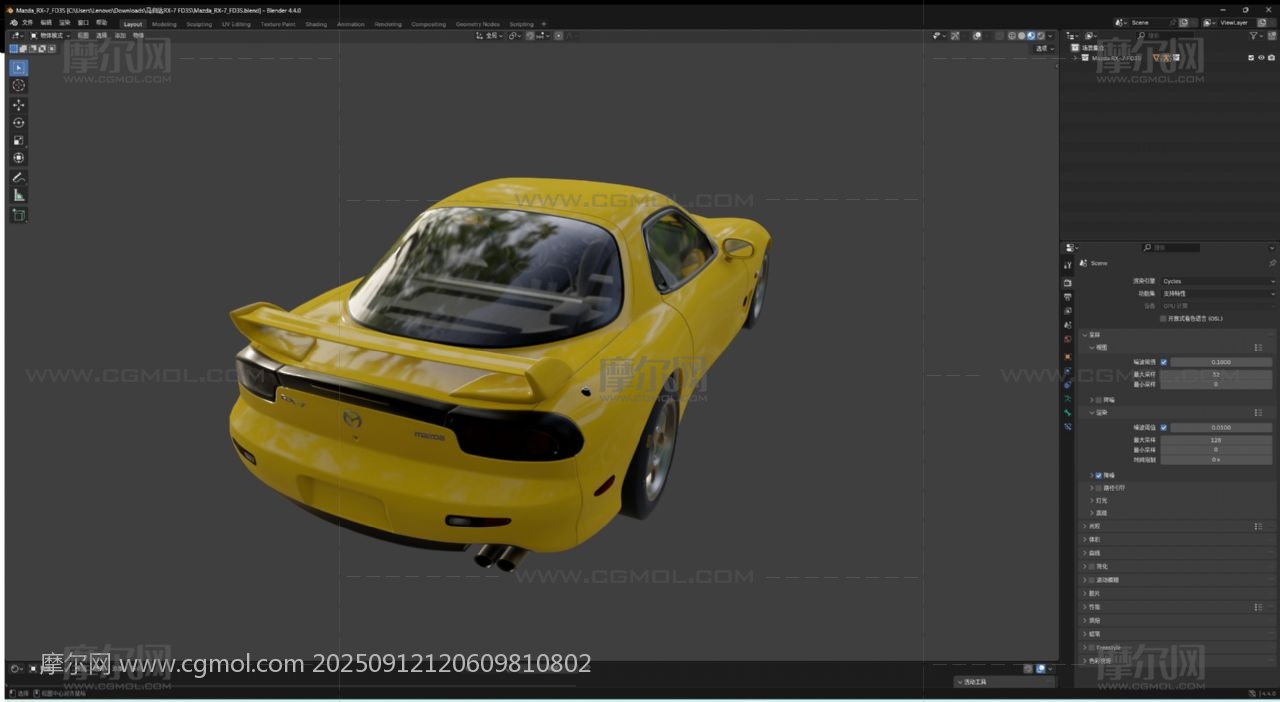Add a new workspace tab
Image resolution: width=1280 pixels, height=702 pixels.
[x=544, y=24]
